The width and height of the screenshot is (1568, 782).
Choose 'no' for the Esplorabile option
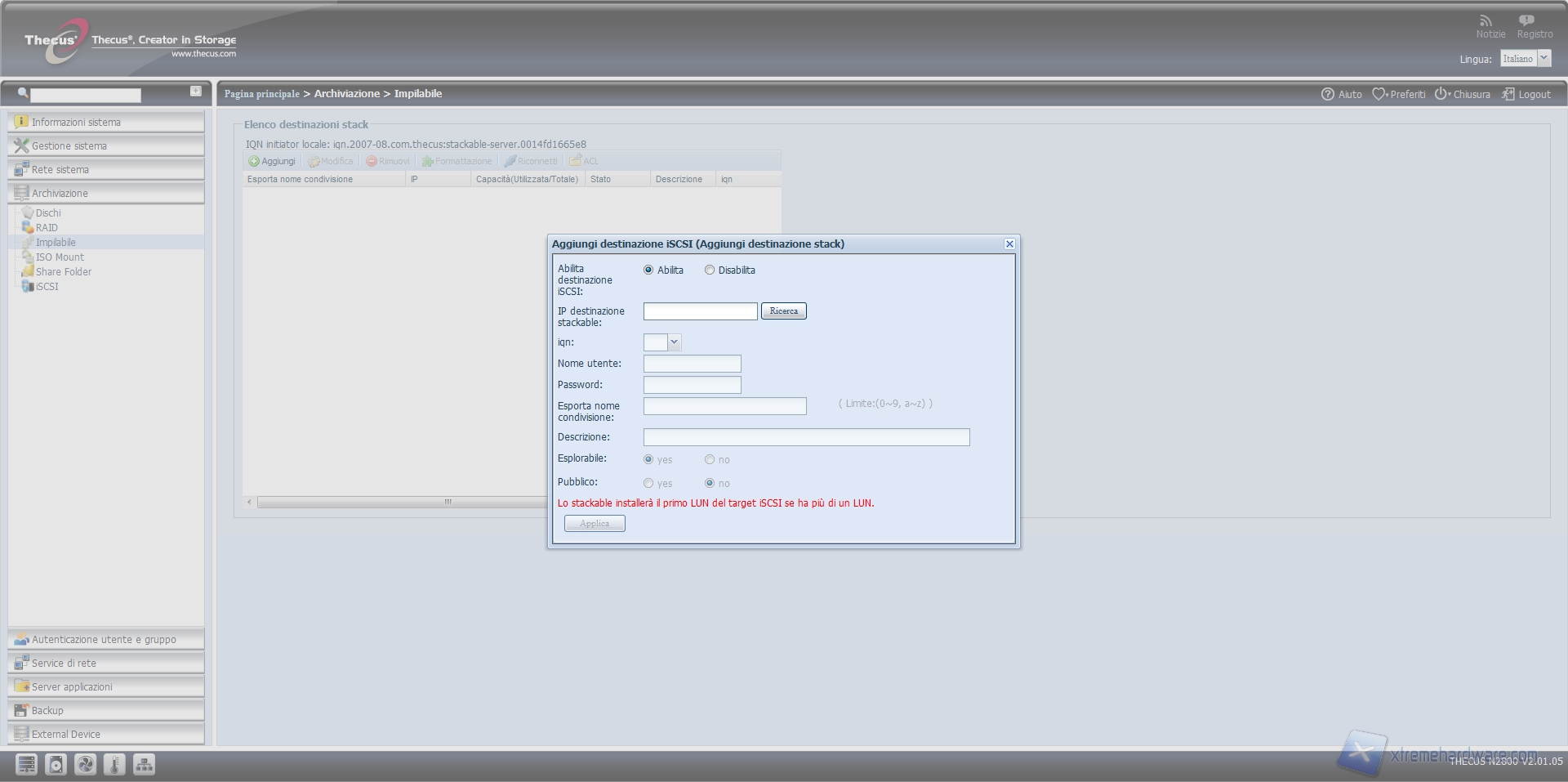point(709,459)
